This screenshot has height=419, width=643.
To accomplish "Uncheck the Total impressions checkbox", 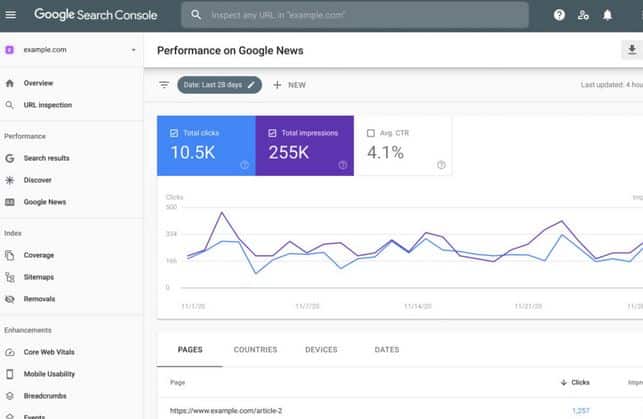I will (x=272, y=133).
